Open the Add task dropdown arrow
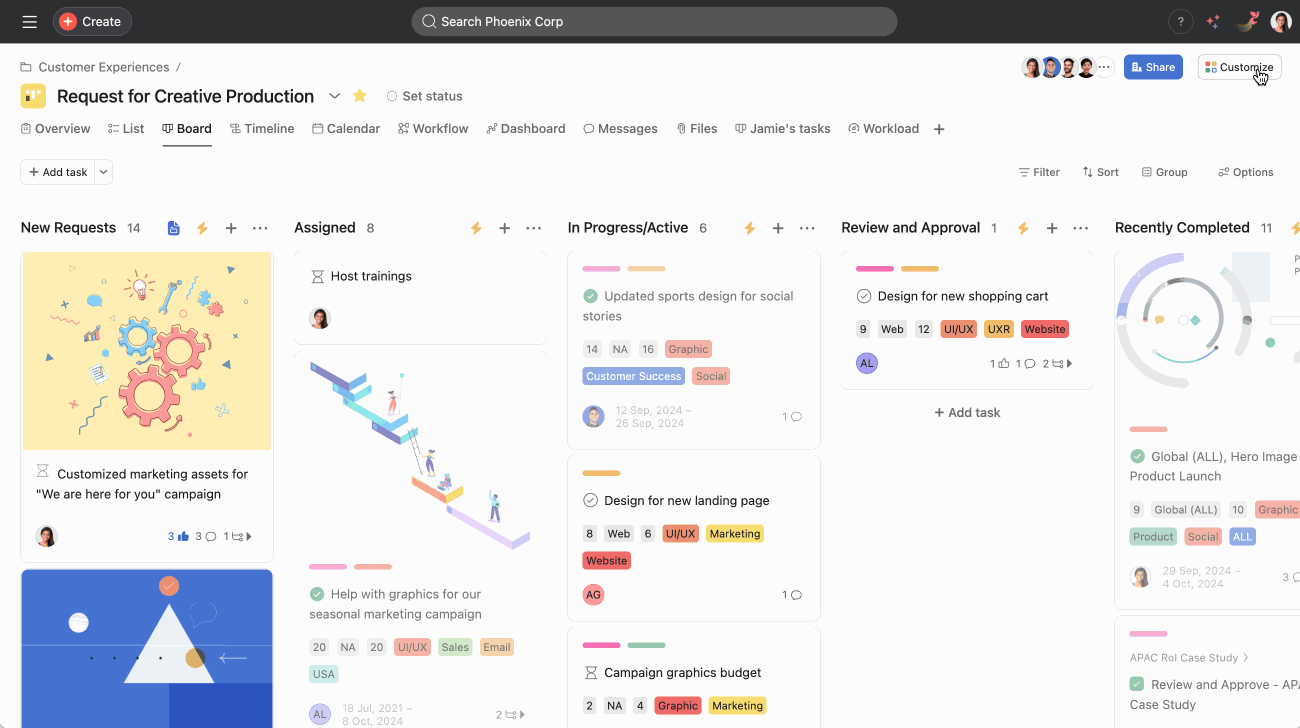 (103, 171)
